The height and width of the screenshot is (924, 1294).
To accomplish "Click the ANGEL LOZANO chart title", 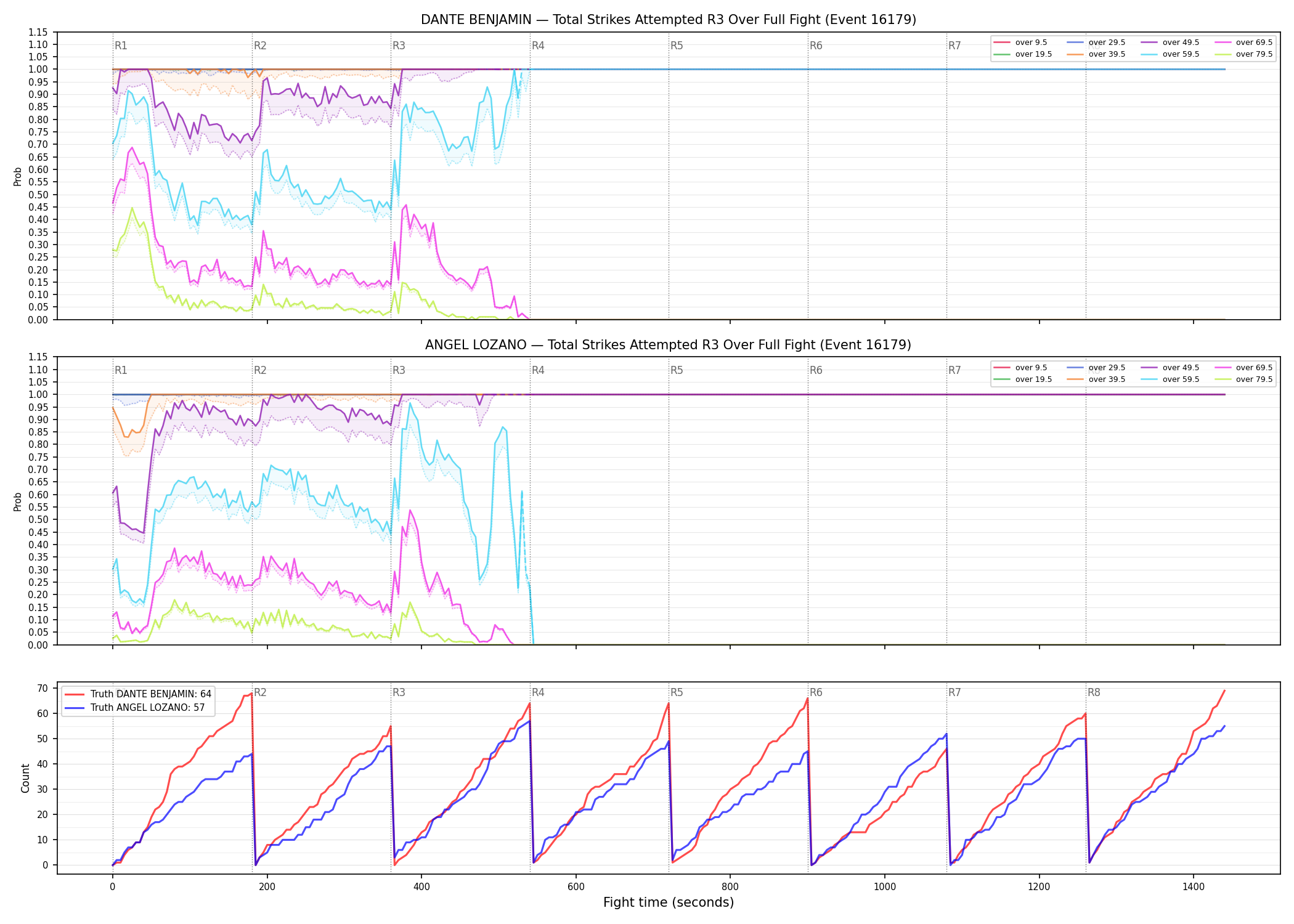I will pos(669,345).
